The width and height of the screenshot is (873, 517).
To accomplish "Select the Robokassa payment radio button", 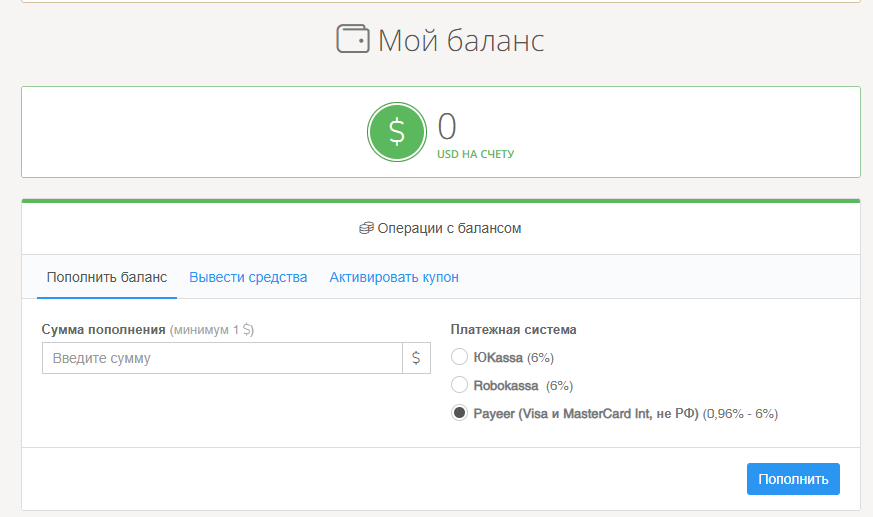I will (459, 385).
